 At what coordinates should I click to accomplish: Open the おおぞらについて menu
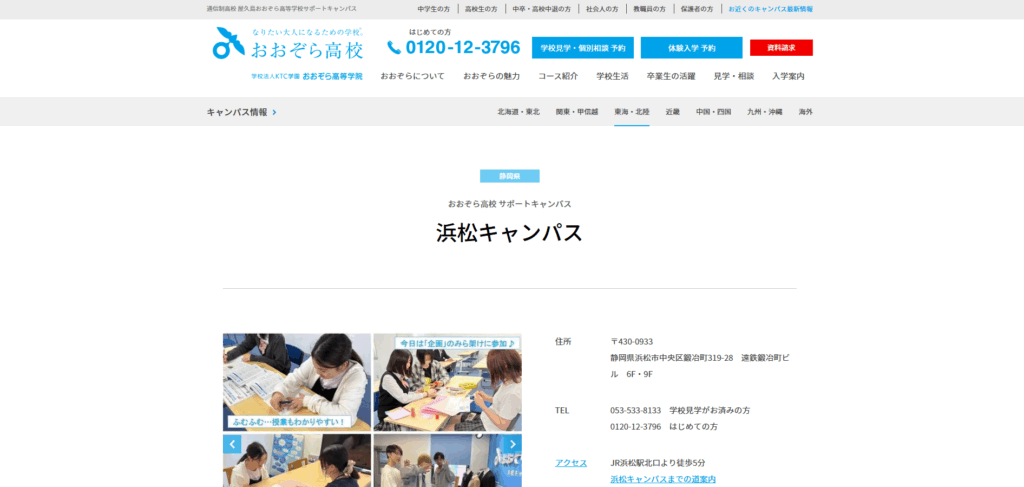point(412,76)
